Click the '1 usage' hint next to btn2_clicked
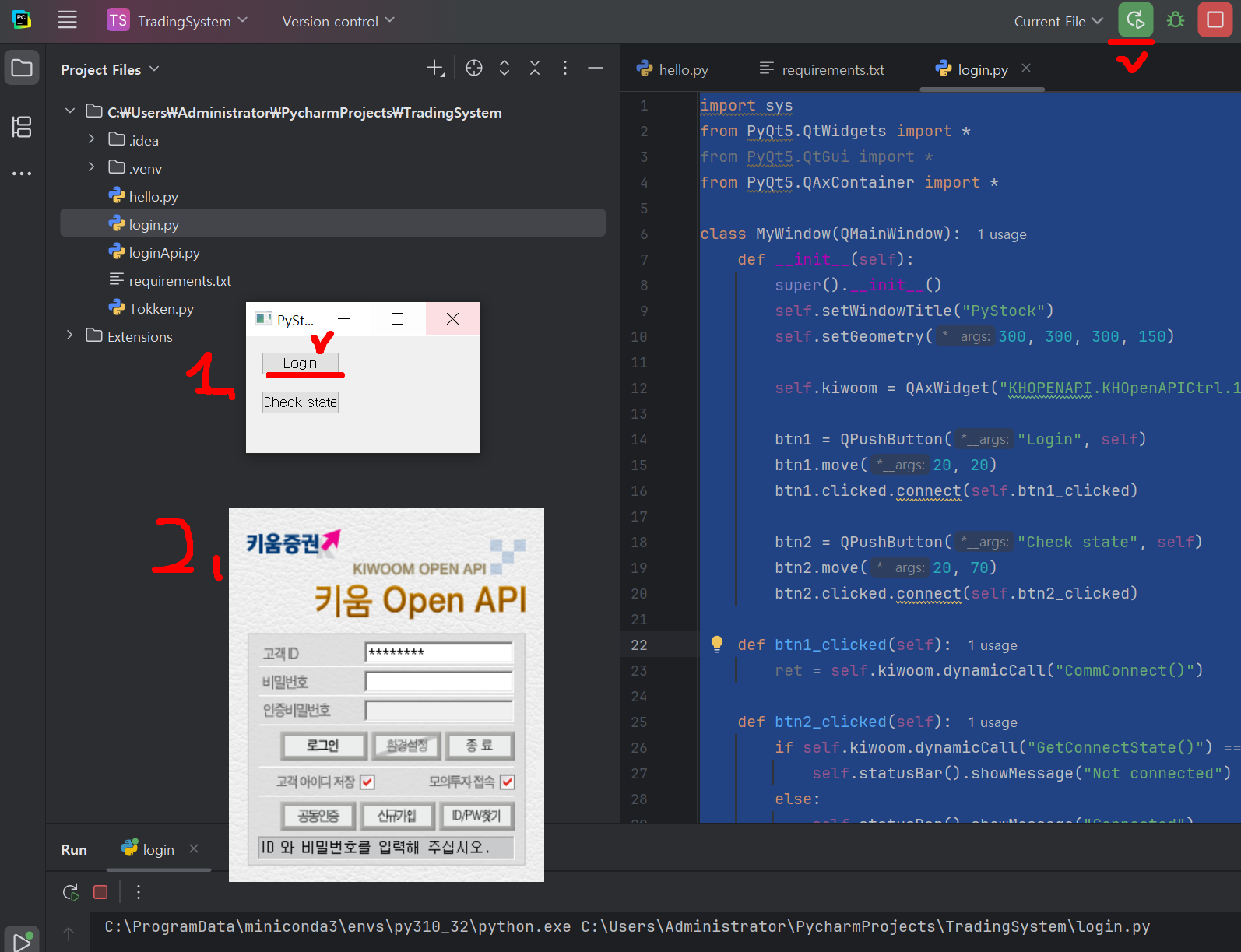The height and width of the screenshot is (952, 1241). click(993, 722)
